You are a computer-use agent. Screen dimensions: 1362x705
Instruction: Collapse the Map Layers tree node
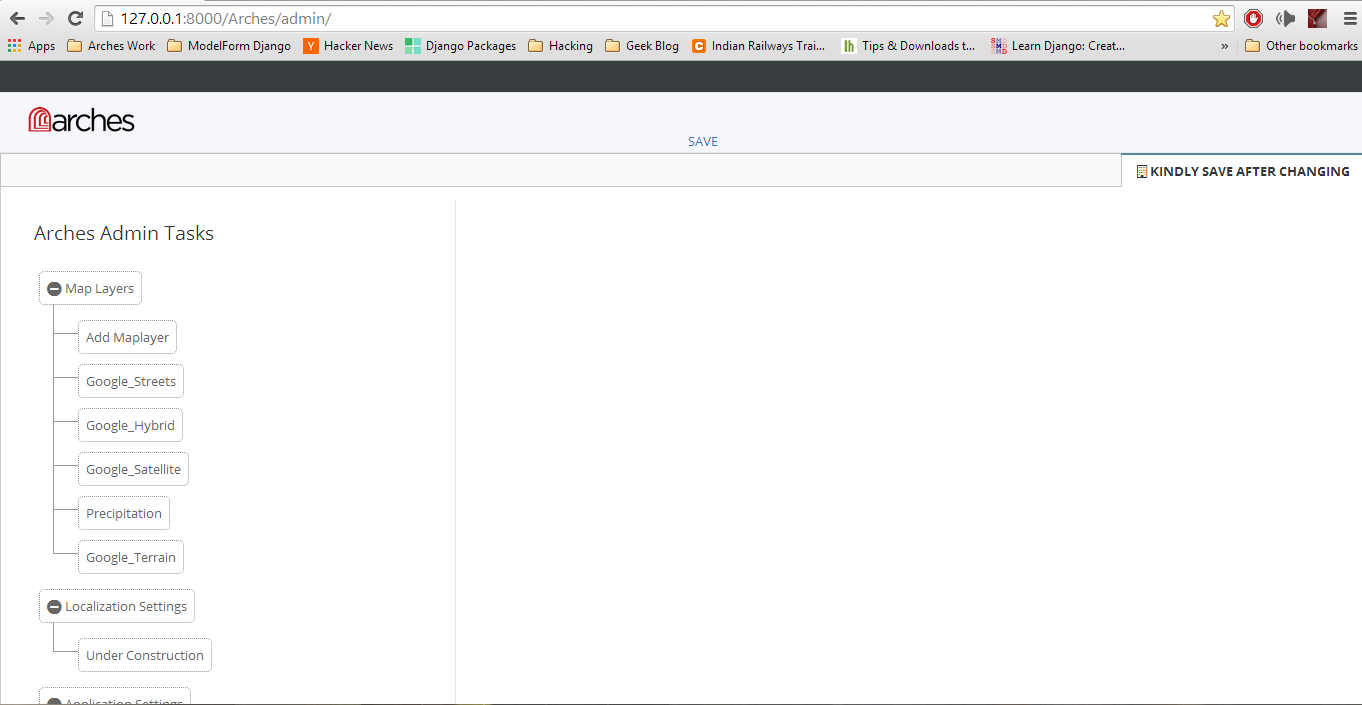pyautogui.click(x=55, y=289)
